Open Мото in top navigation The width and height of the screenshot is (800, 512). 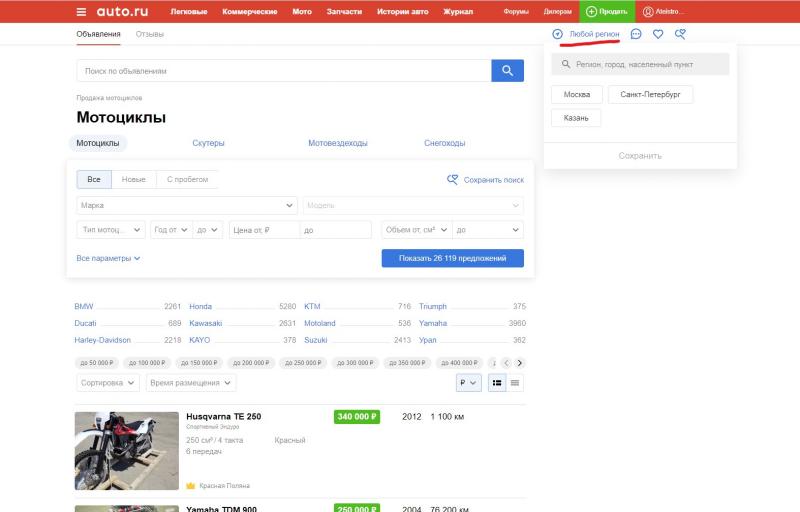302,11
